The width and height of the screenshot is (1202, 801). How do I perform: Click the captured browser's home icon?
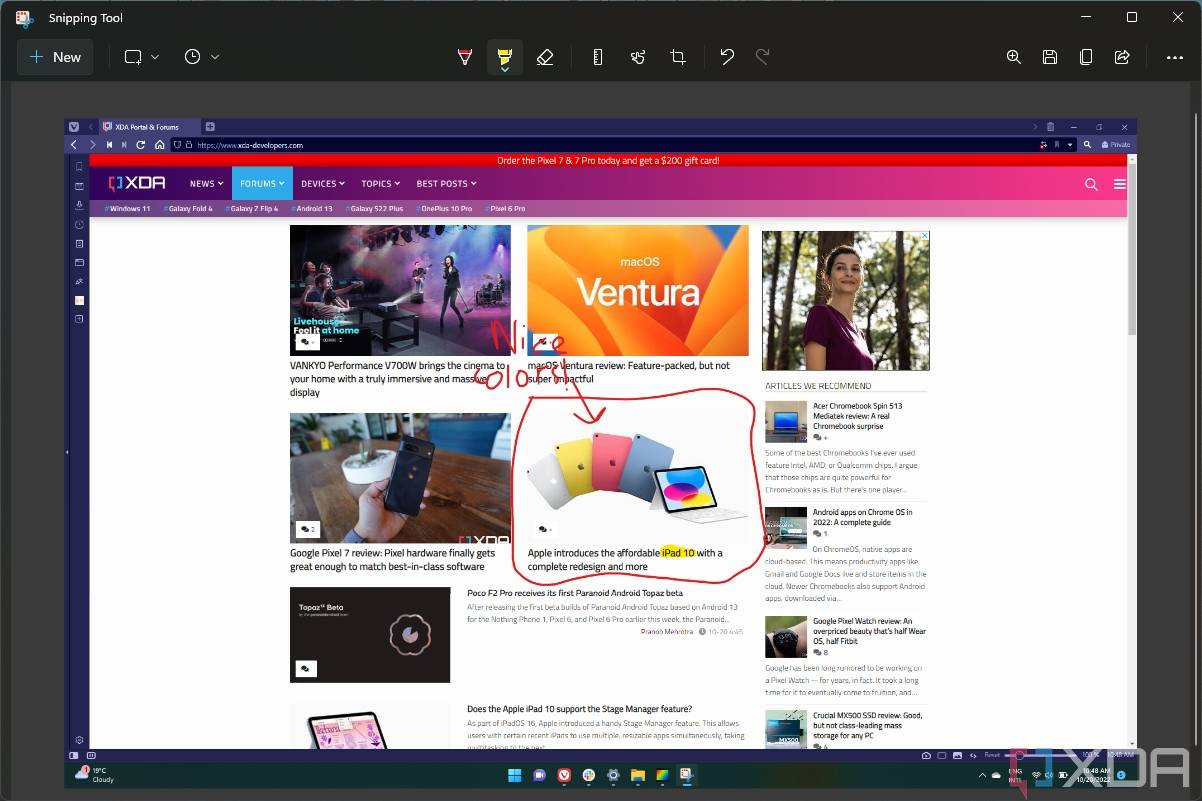pyautogui.click(x=158, y=145)
